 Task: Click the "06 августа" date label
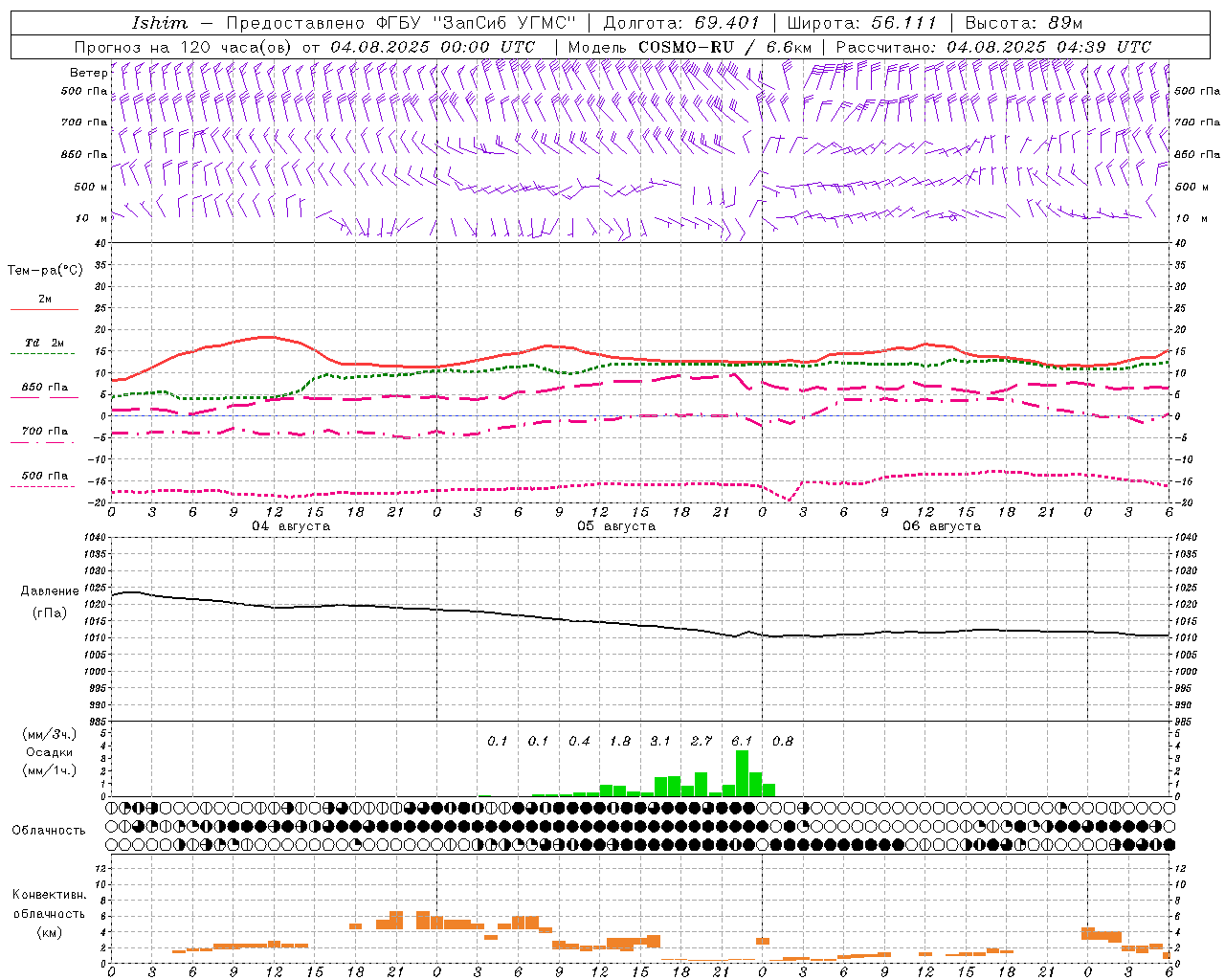pyautogui.click(x=942, y=526)
